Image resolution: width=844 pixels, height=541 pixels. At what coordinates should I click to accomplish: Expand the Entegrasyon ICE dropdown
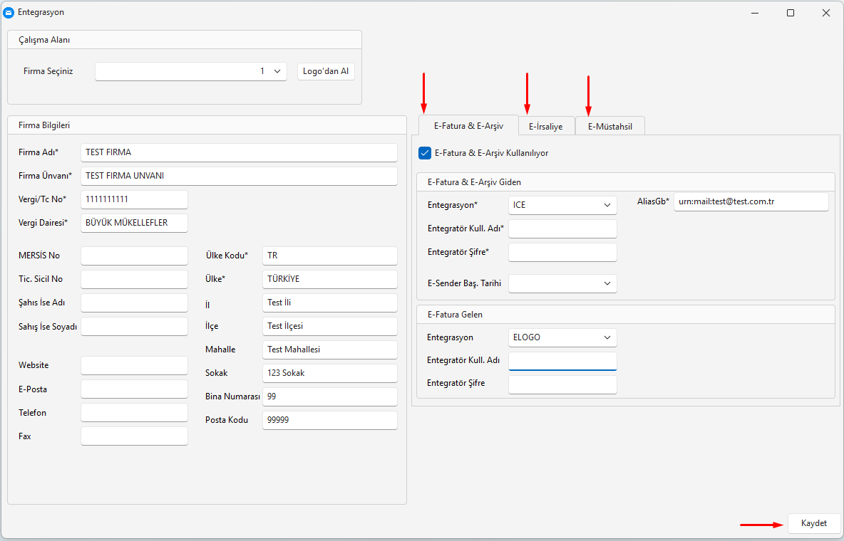562,205
